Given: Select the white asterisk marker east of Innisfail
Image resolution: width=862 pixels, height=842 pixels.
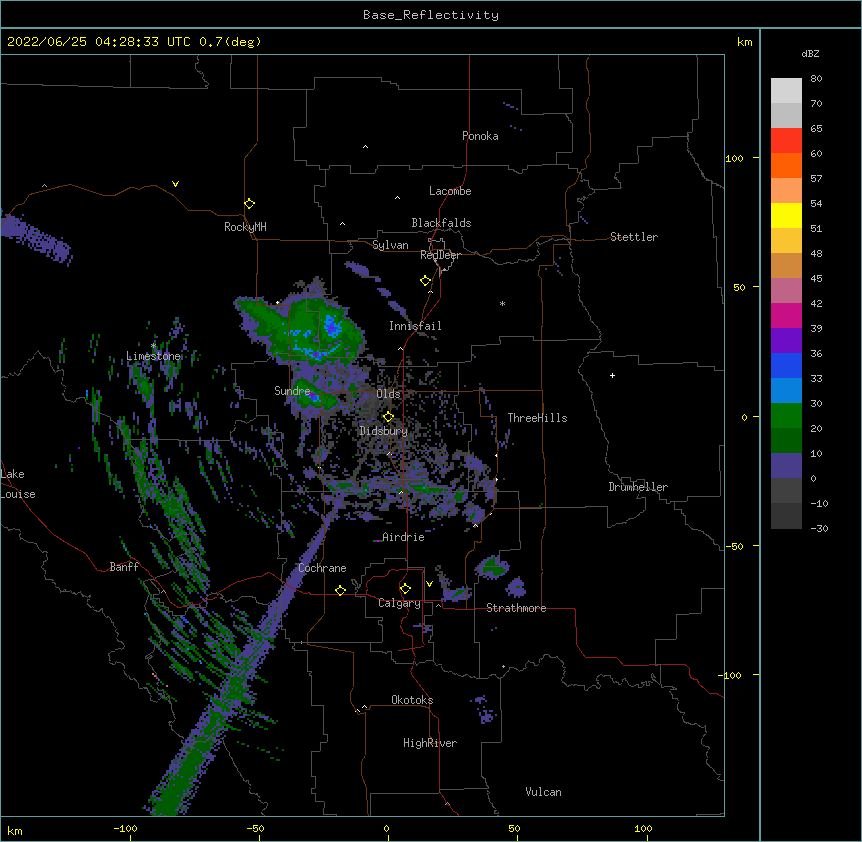Looking at the screenshot, I should coord(502,303).
